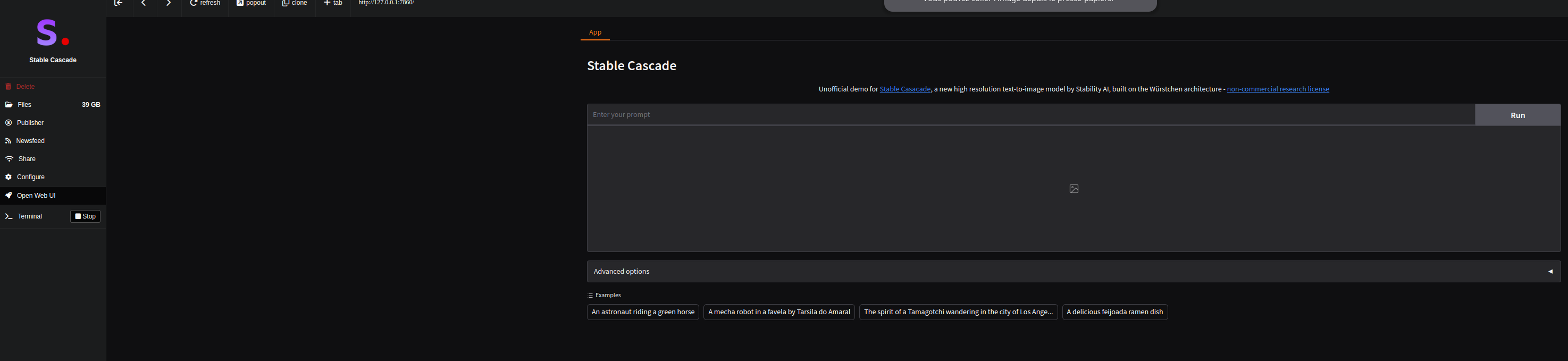Click the image placeholder icon in output
Image resolution: width=1568 pixels, height=361 pixels.
click(1074, 189)
